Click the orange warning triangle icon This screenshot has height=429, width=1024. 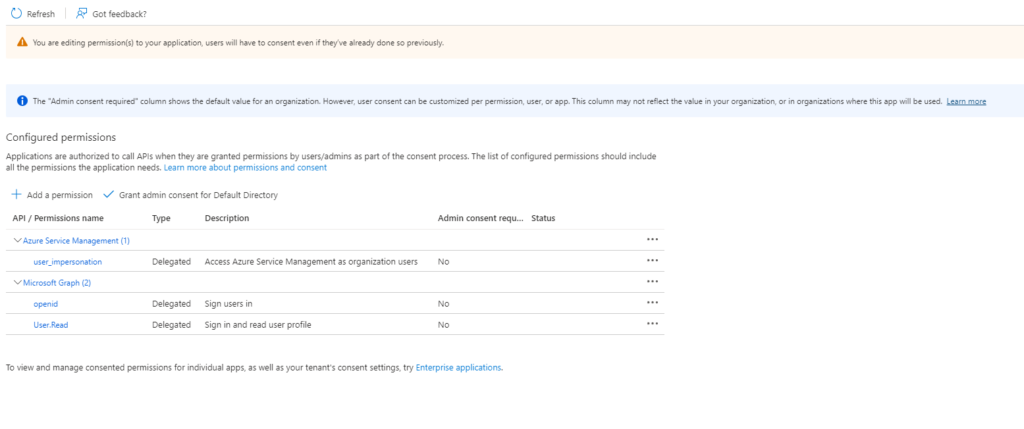click(x=22, y=42)
